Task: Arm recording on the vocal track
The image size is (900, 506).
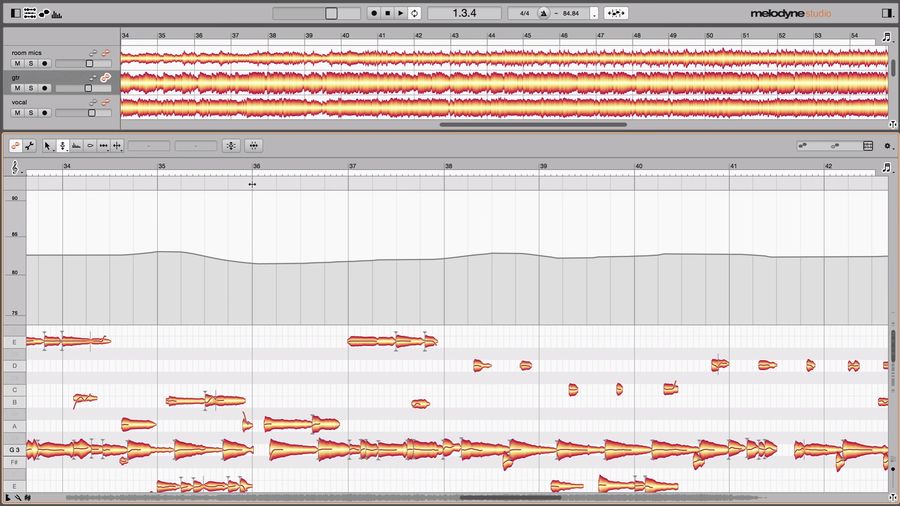Action: [x=45, y=112]
